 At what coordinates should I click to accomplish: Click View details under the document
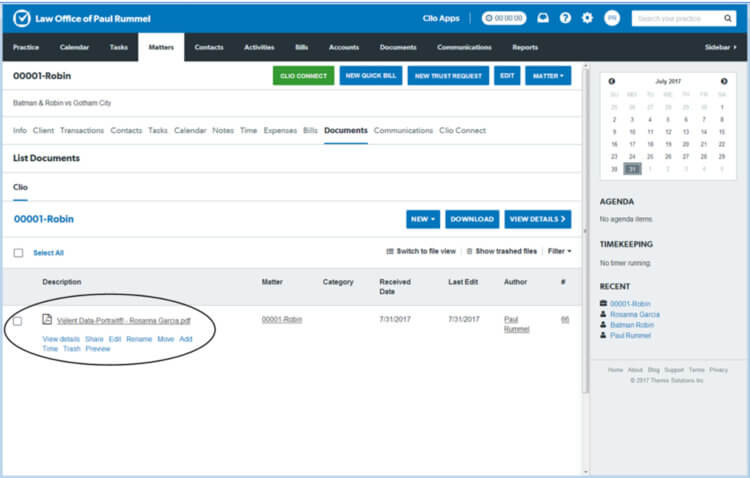(x=61, y=339)
